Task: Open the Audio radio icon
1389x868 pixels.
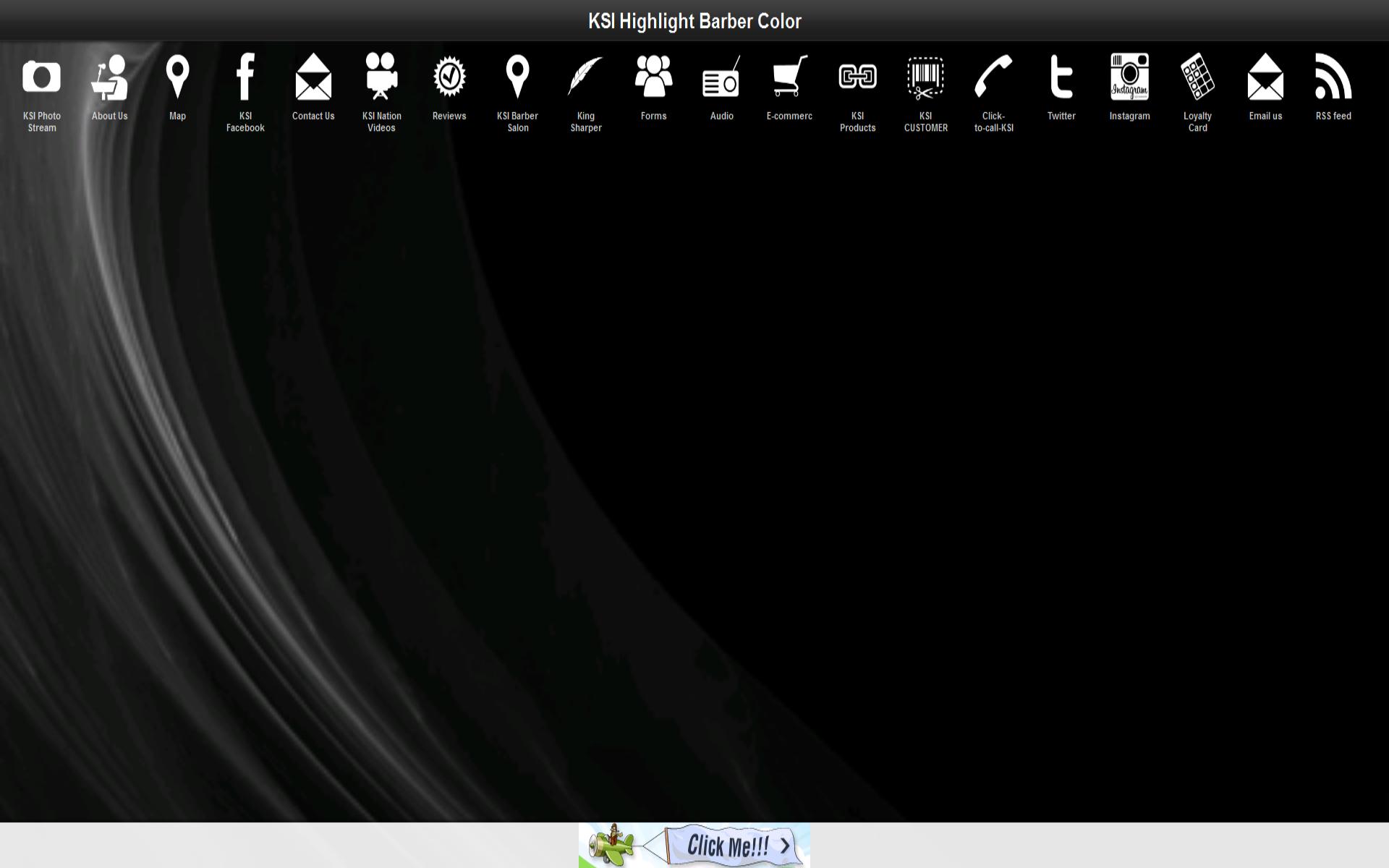Action: (x=721, y=77)
